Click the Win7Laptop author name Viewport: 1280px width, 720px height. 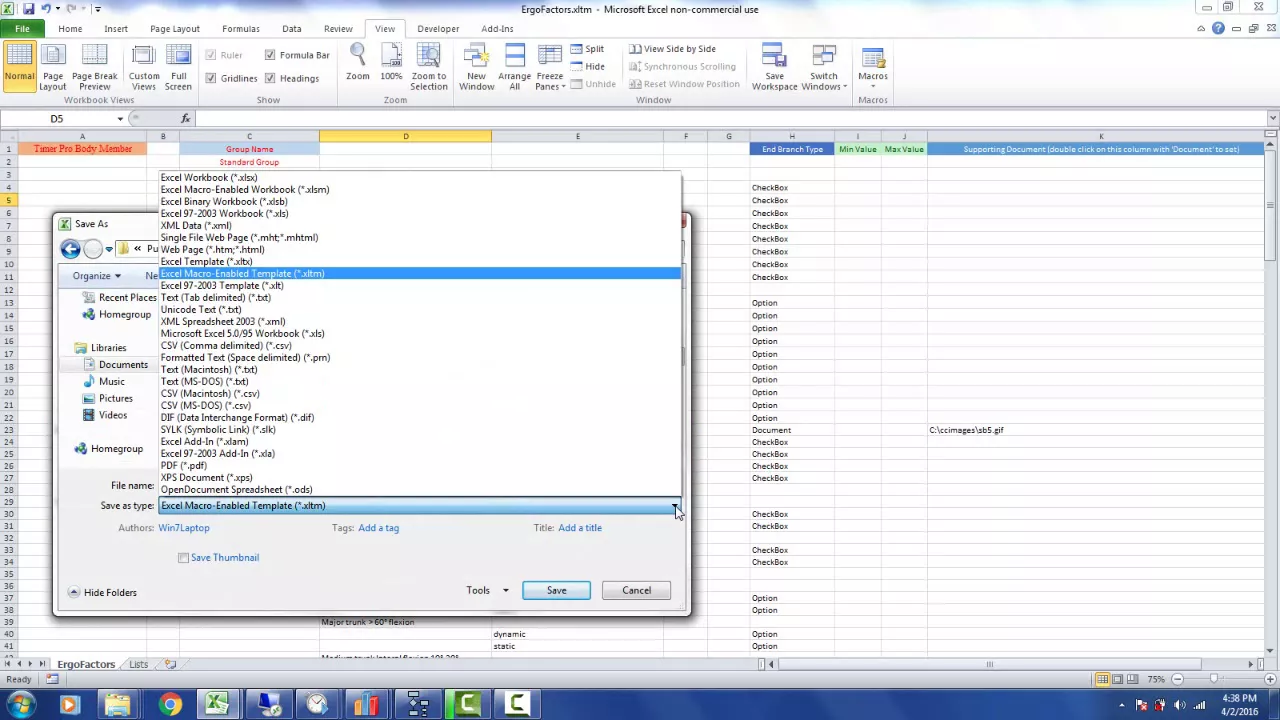point(184,528)
